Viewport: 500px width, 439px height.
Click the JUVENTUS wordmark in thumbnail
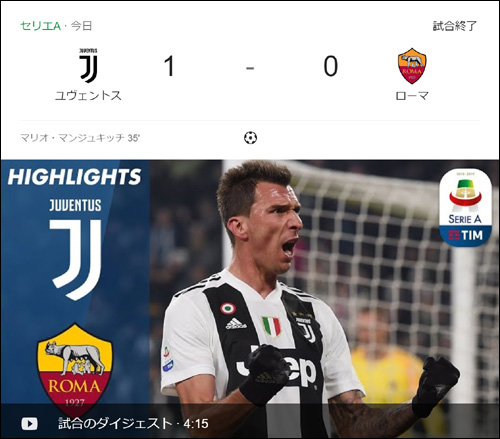pyautogui.click(x=75, y=205)
